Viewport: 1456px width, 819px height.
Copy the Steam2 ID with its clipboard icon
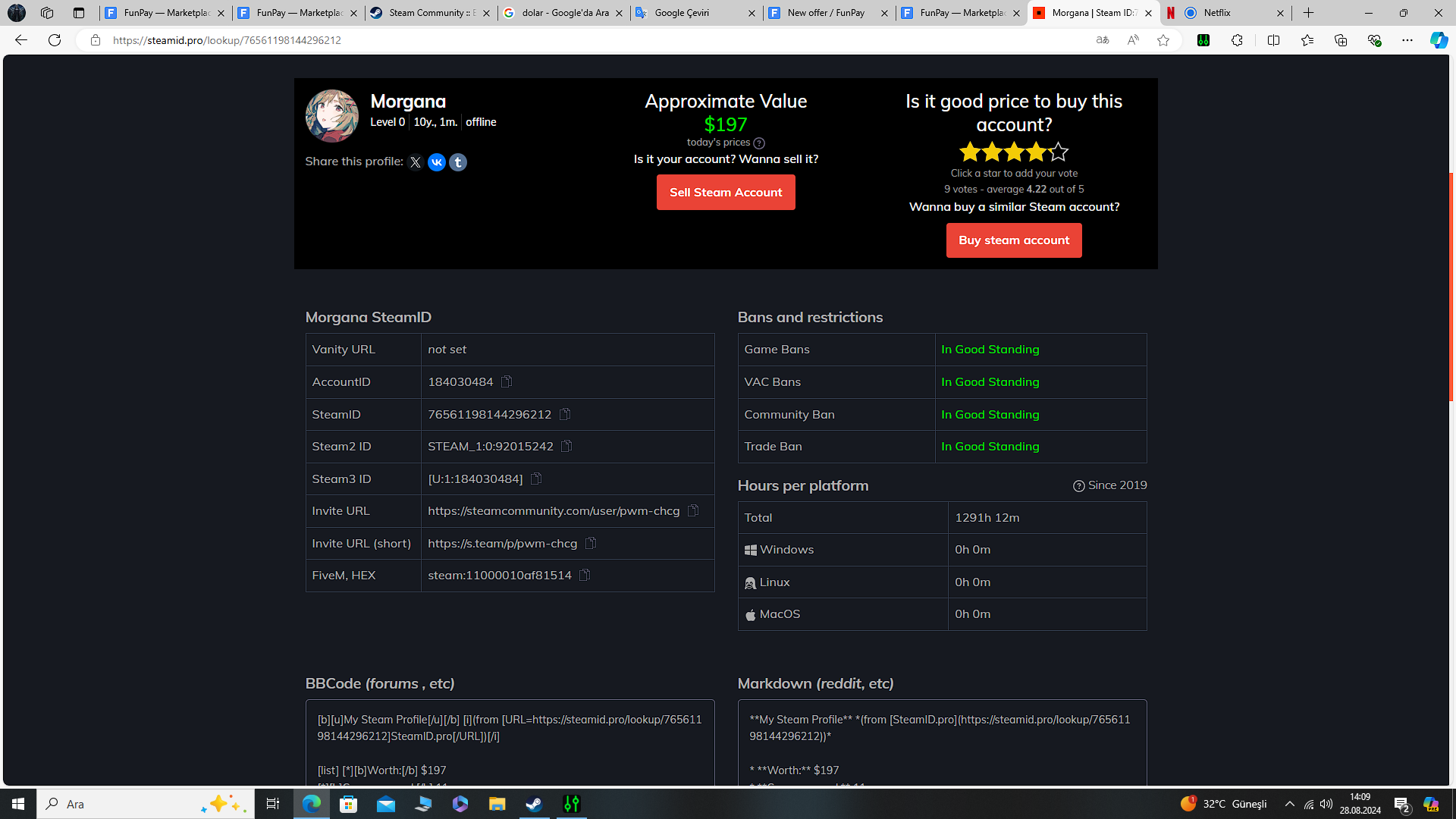(x=566, y=446)
